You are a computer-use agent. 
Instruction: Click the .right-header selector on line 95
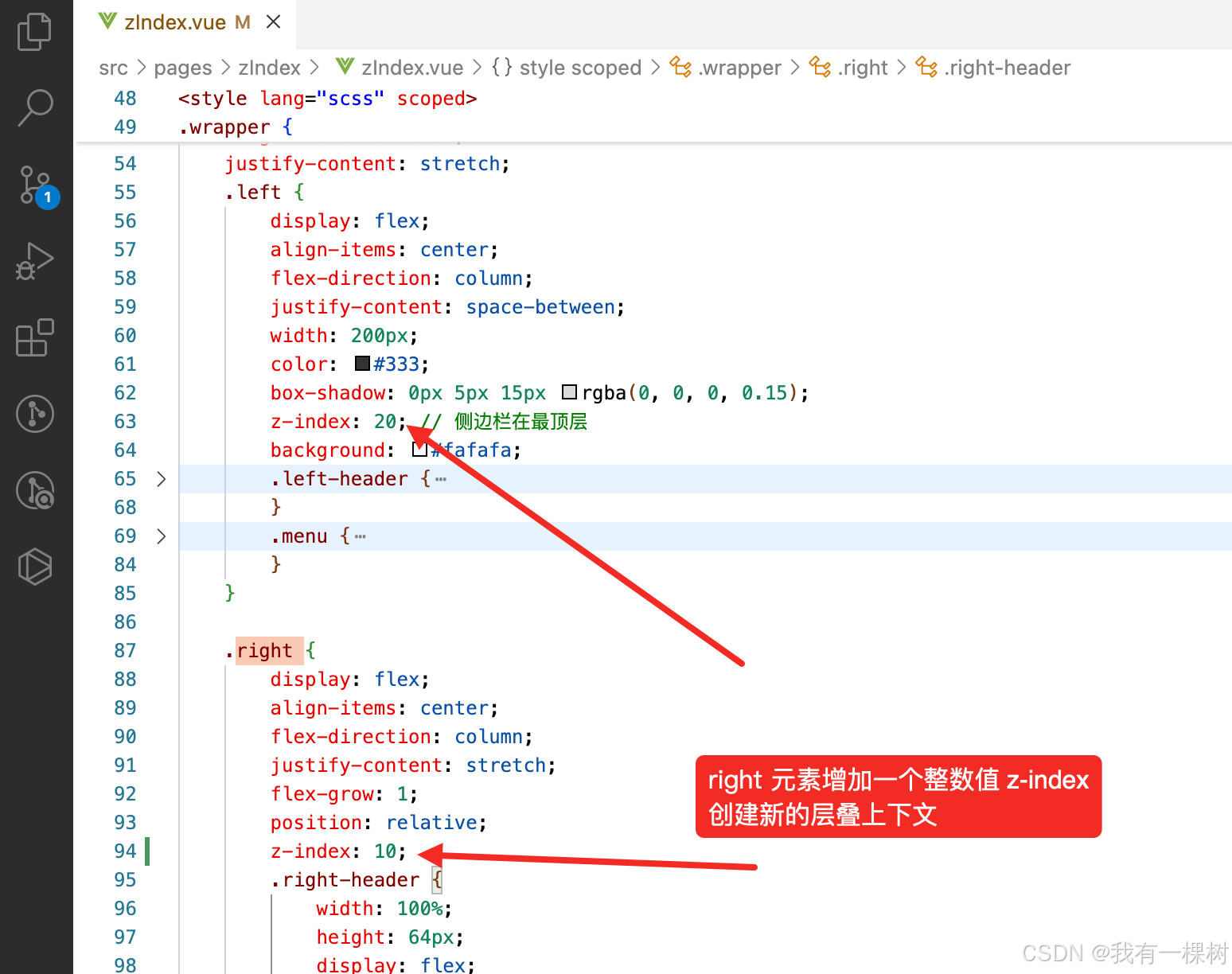345,880
